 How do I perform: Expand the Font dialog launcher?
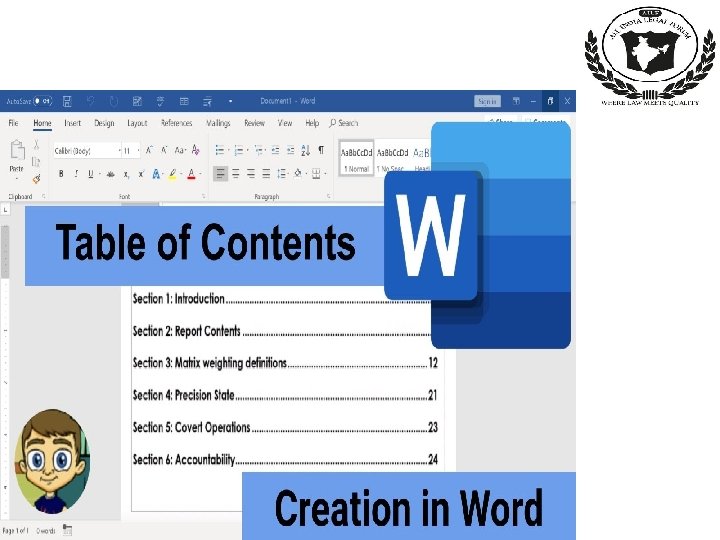coord(203,197)
